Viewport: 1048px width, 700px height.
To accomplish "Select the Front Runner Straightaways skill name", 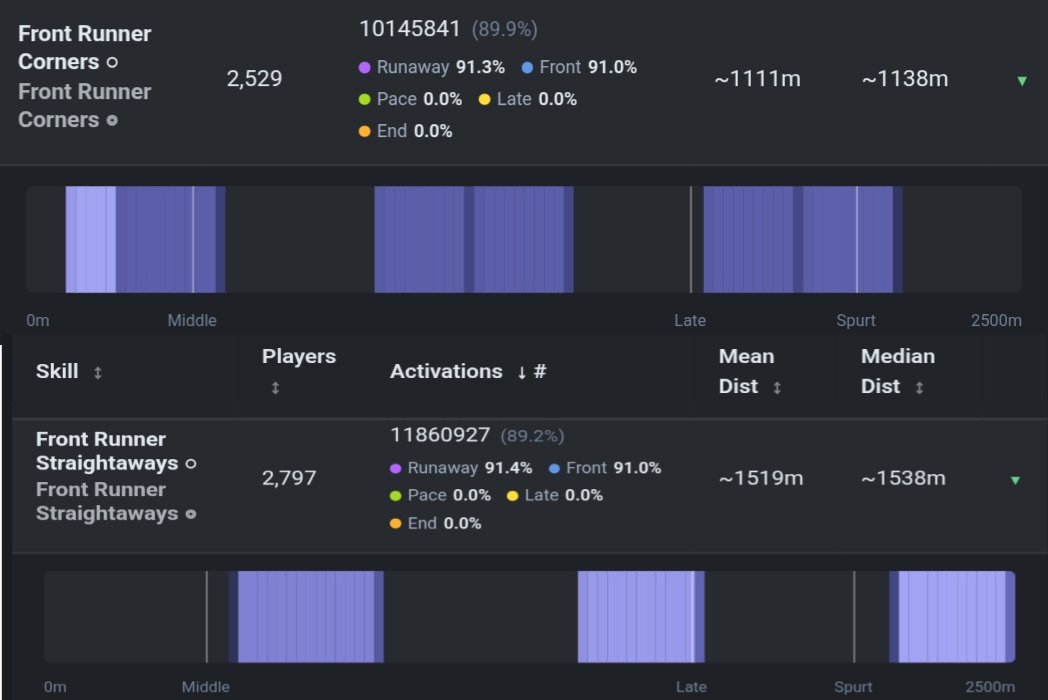I will (x=107, y=451).
